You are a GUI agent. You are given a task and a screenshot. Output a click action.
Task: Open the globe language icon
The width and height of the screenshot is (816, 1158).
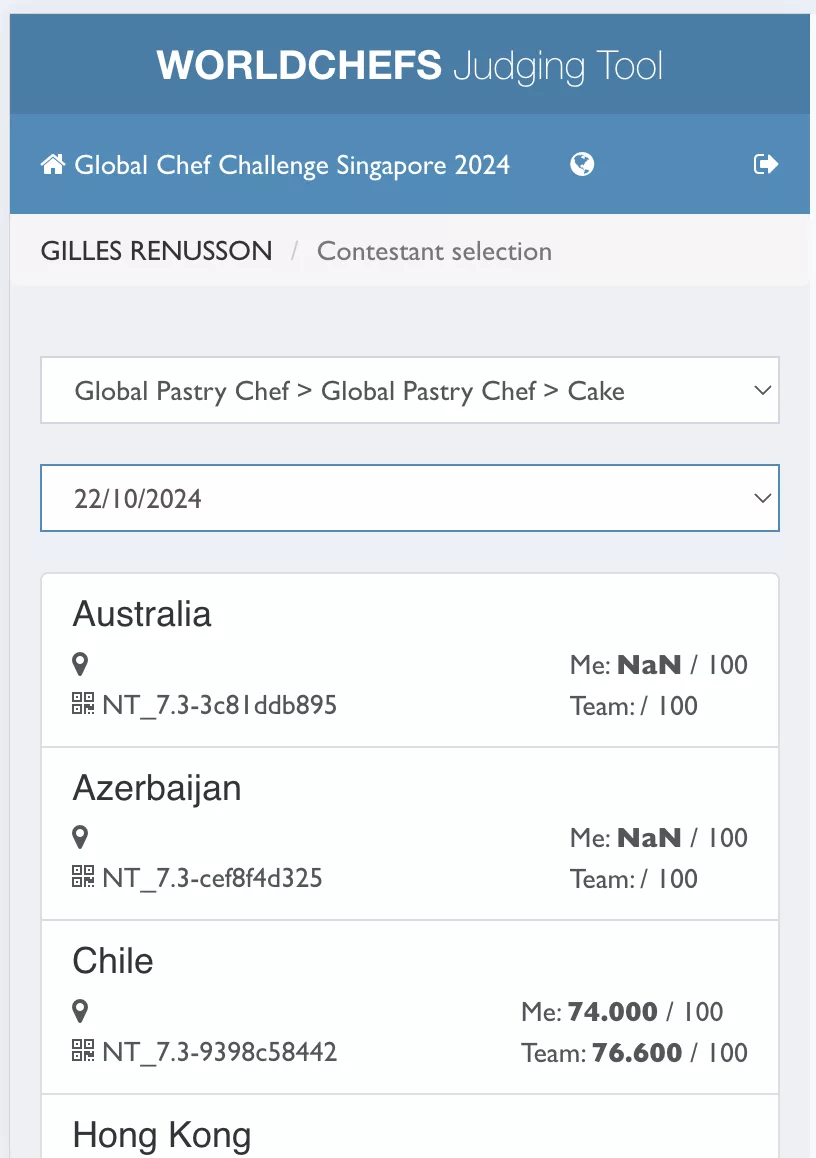point(582,164)
